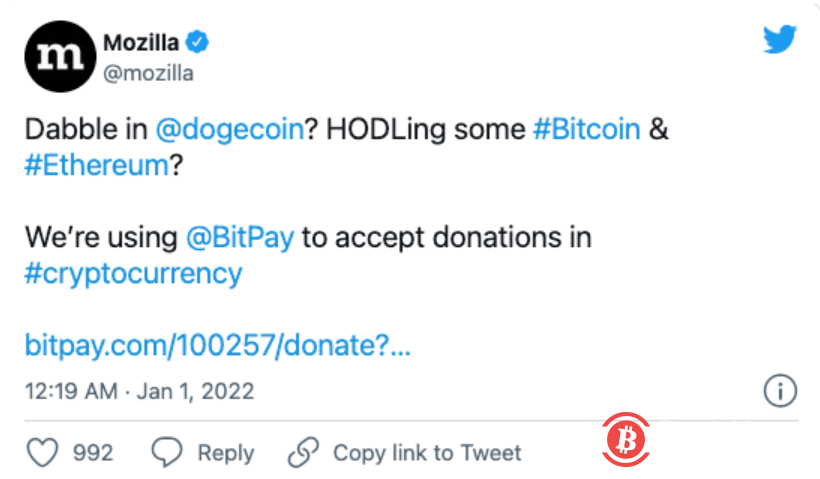The width and height of the screenshot is (820, 479).
Task: Click the Reply button label
Action: point(225,453)
